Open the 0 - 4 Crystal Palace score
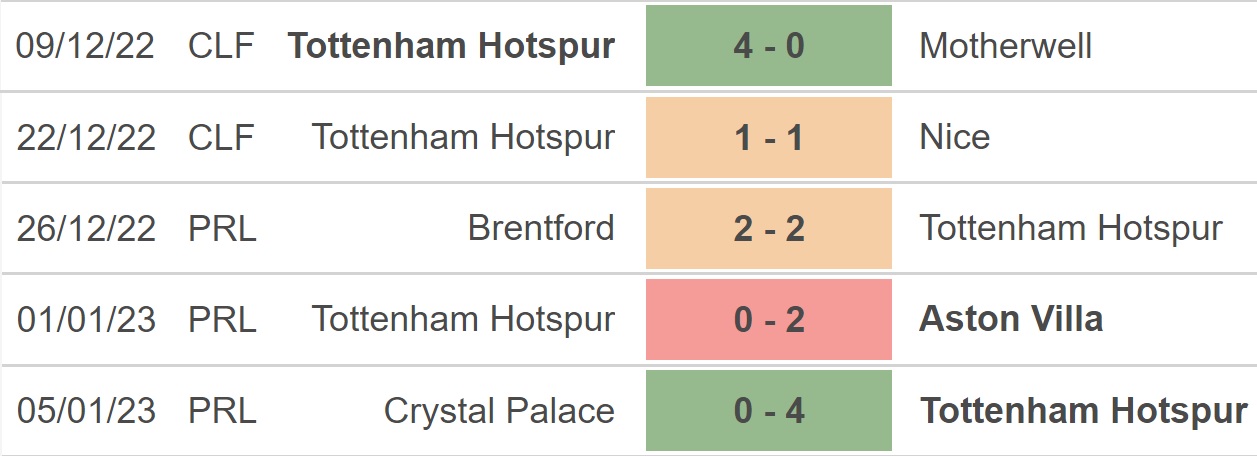 coord(768,411)
